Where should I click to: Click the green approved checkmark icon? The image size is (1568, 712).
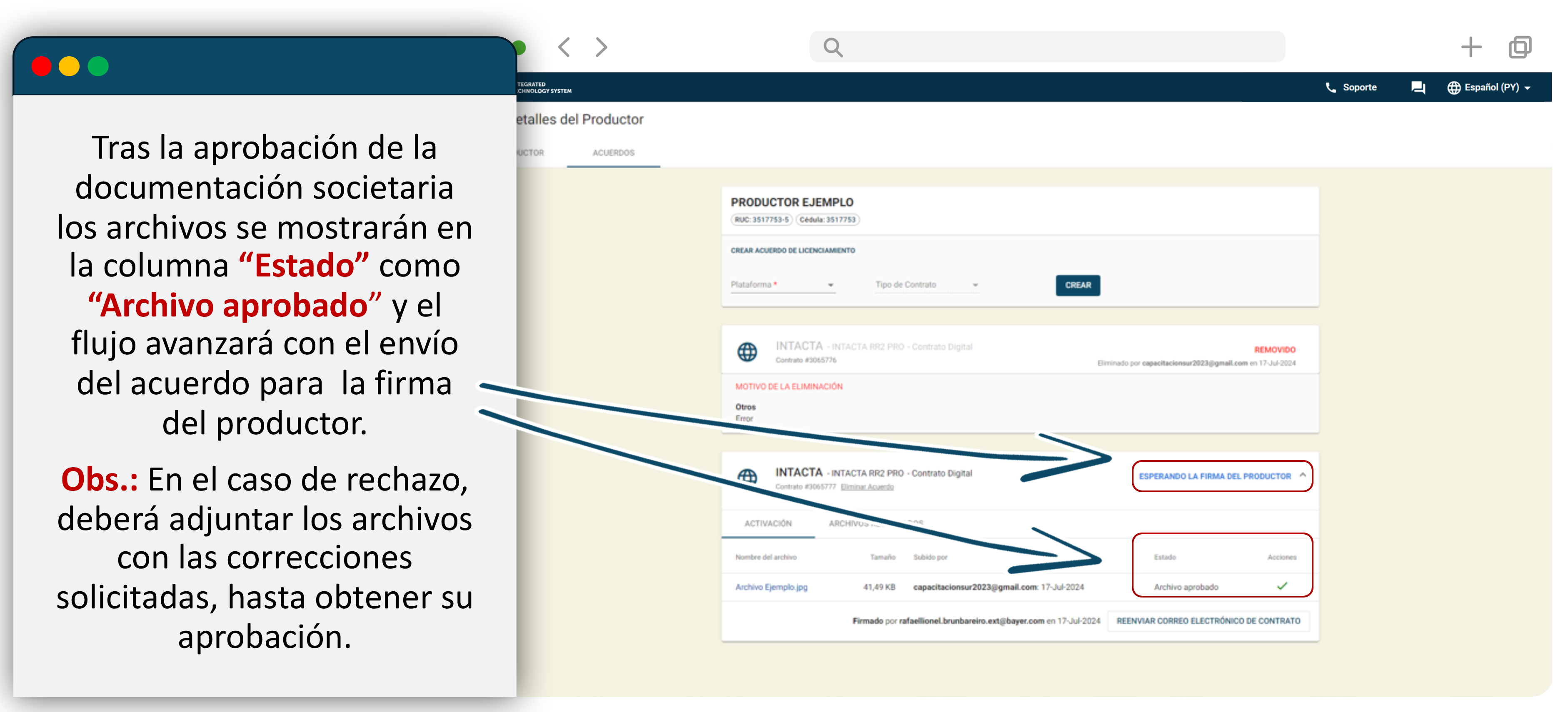(x=1282, y=586)
